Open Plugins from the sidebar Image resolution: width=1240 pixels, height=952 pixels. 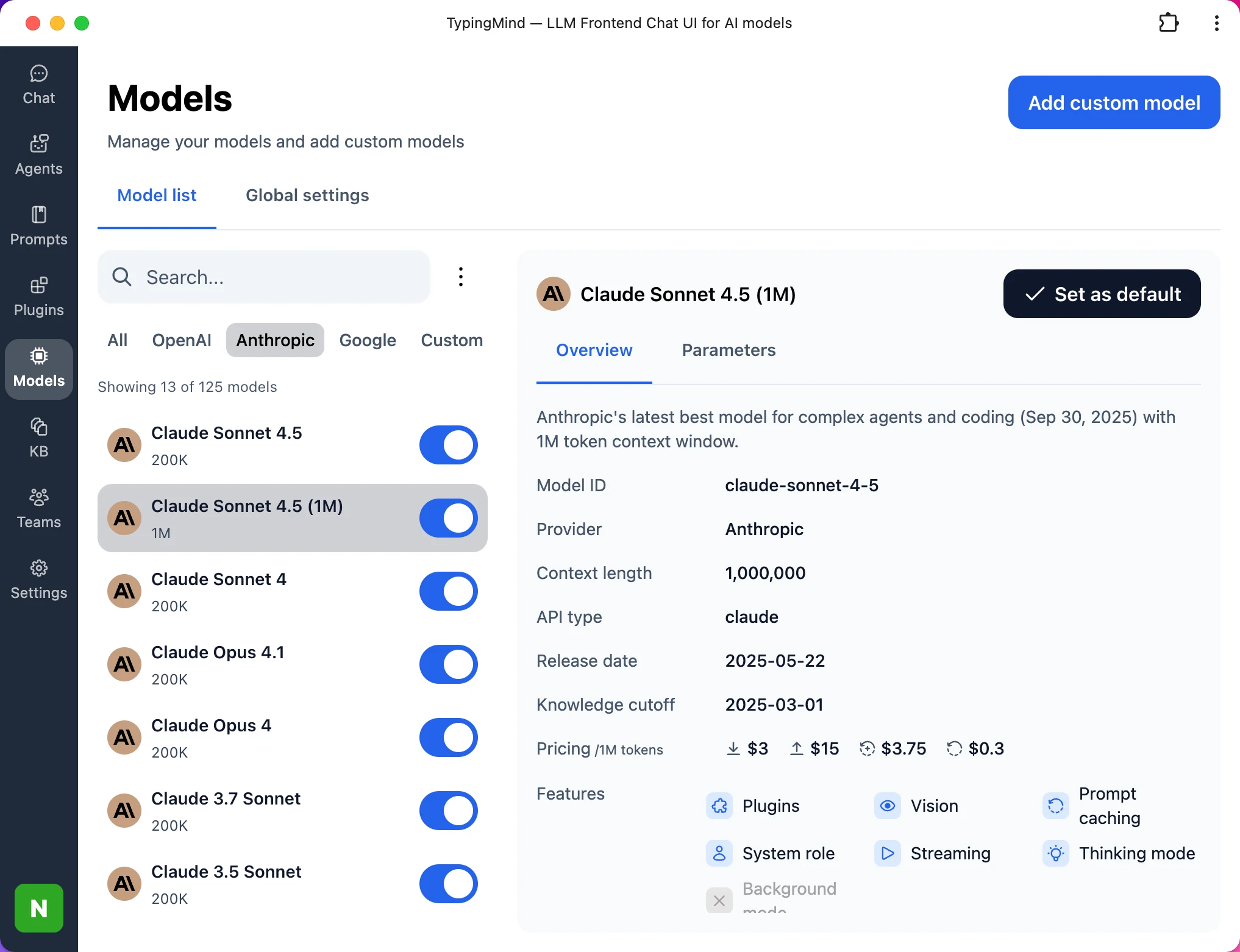click(x=39, y=297)
